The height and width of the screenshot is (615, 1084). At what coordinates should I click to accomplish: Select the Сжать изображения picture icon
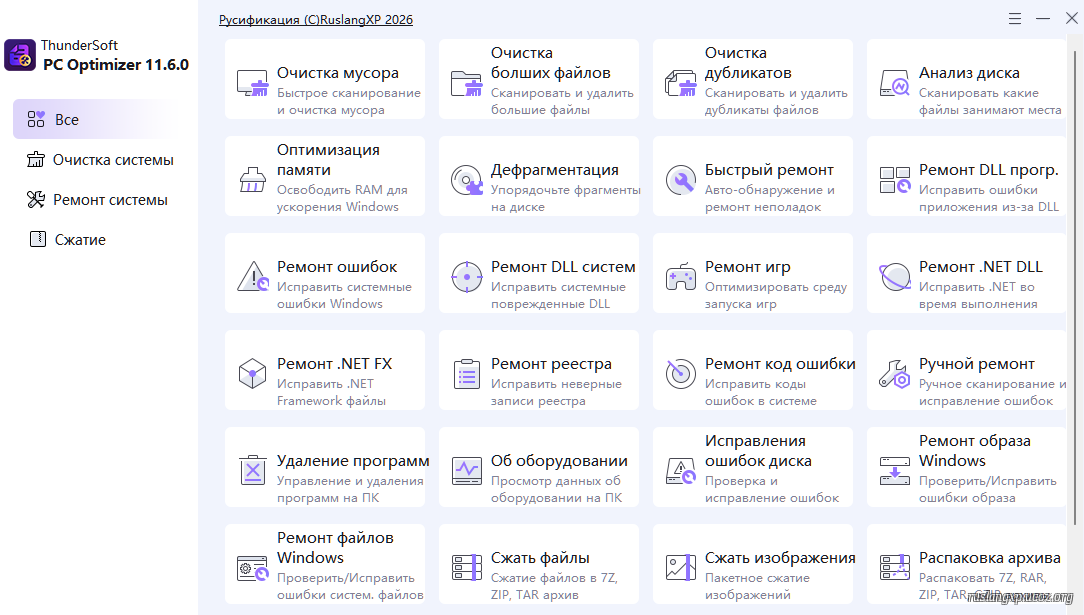point(680,567)
